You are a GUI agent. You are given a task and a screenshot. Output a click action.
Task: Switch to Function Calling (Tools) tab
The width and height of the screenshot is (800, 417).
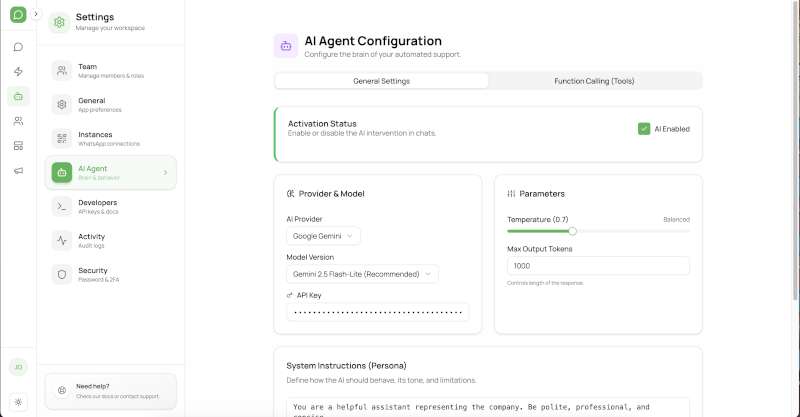pos(594,81)
